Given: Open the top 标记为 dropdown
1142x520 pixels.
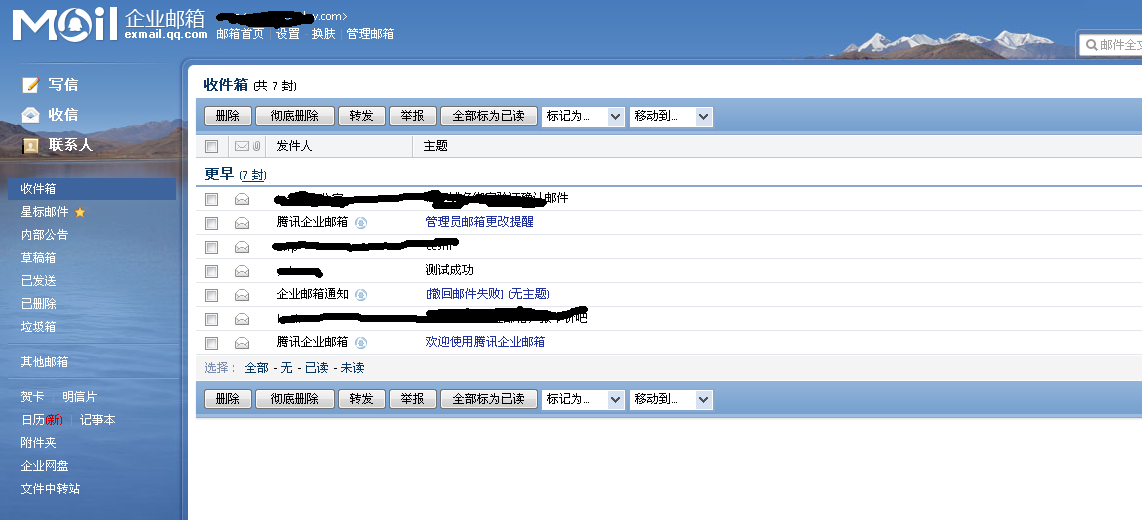Looking at the screenshot, I should (x=583, y=116).
